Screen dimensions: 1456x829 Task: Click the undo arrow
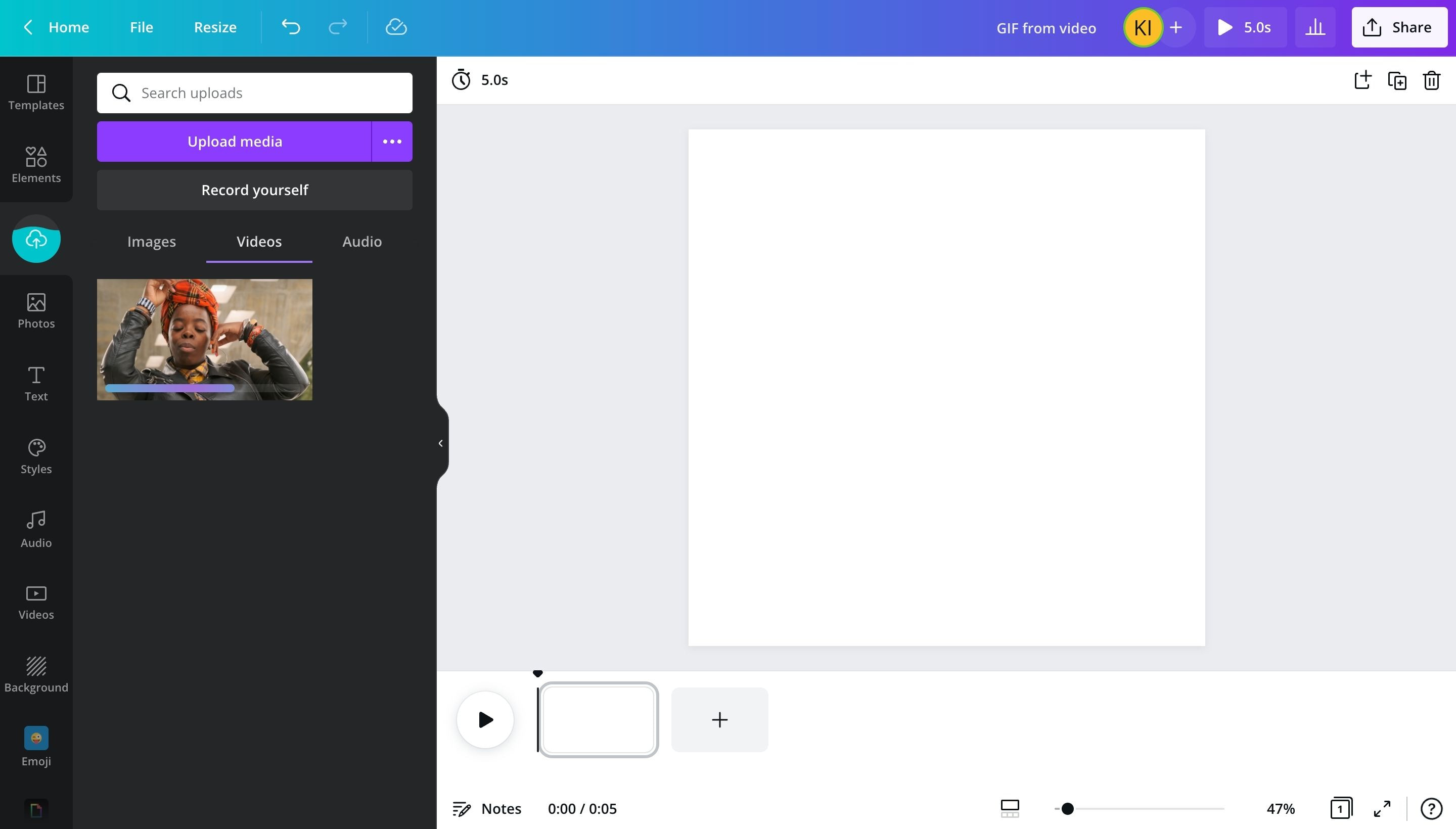(x=290, y=27)
